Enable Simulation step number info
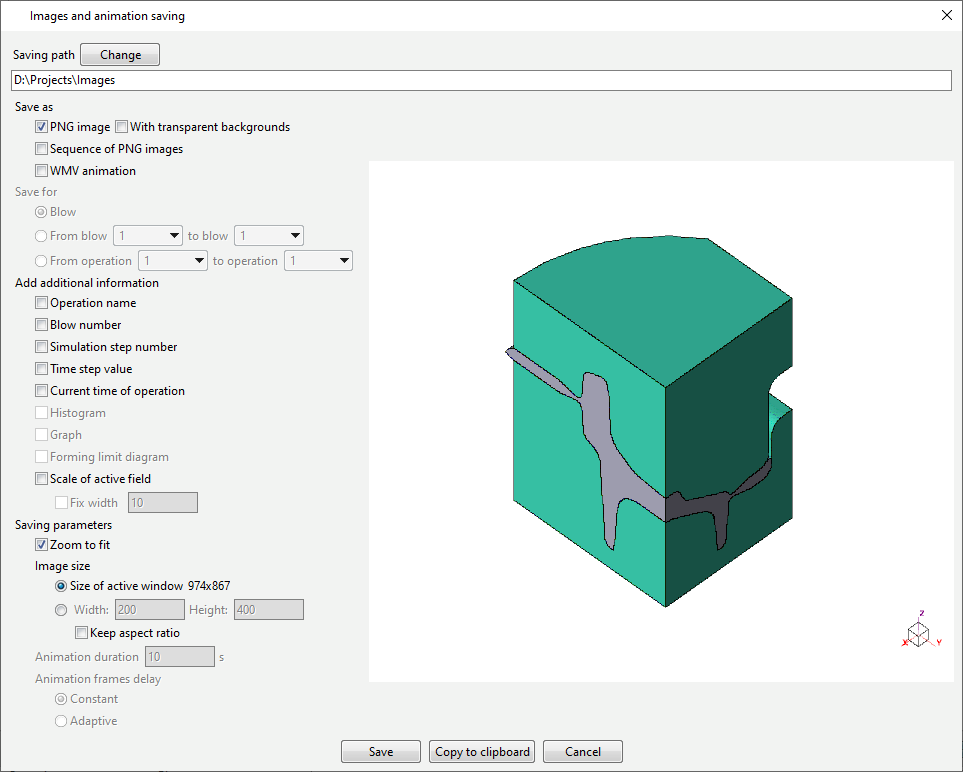Screen dimensions: 963x772 click(41, 347)
